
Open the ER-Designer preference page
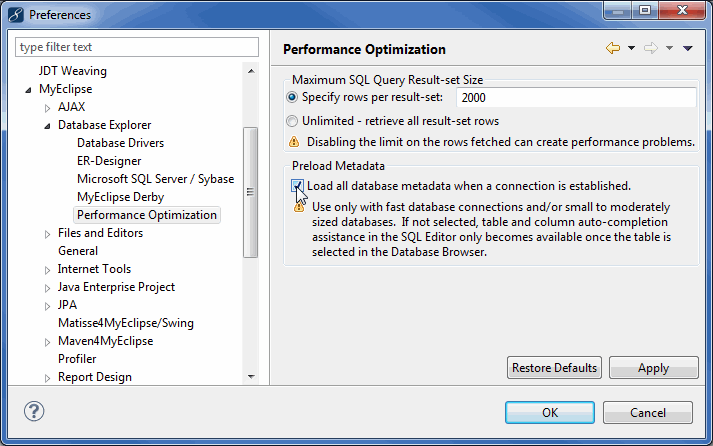(109, 161)
